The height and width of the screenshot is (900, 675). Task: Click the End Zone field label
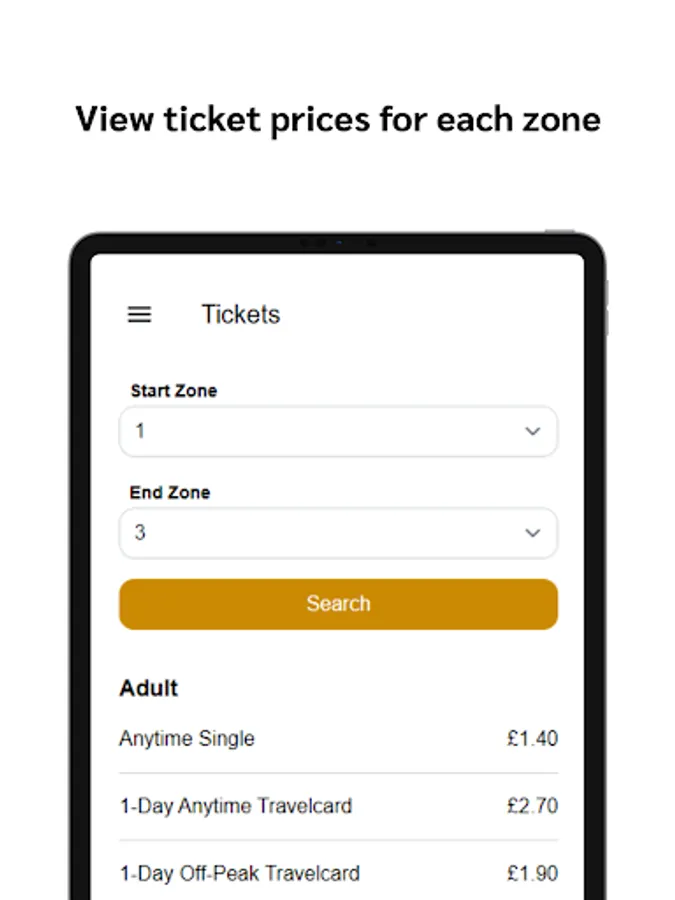click(x=170, y=493)
